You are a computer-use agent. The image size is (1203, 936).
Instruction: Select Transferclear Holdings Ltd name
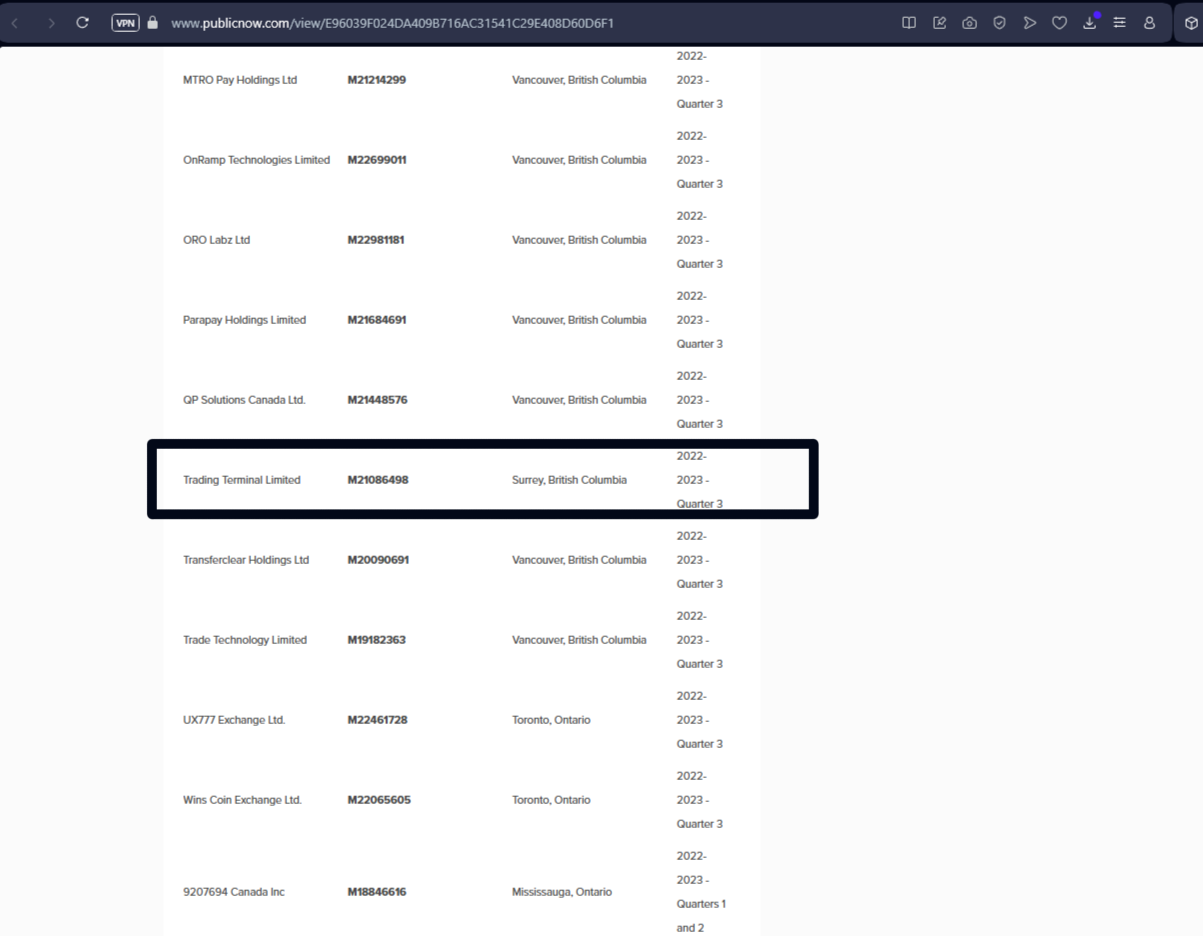[246, 560]
